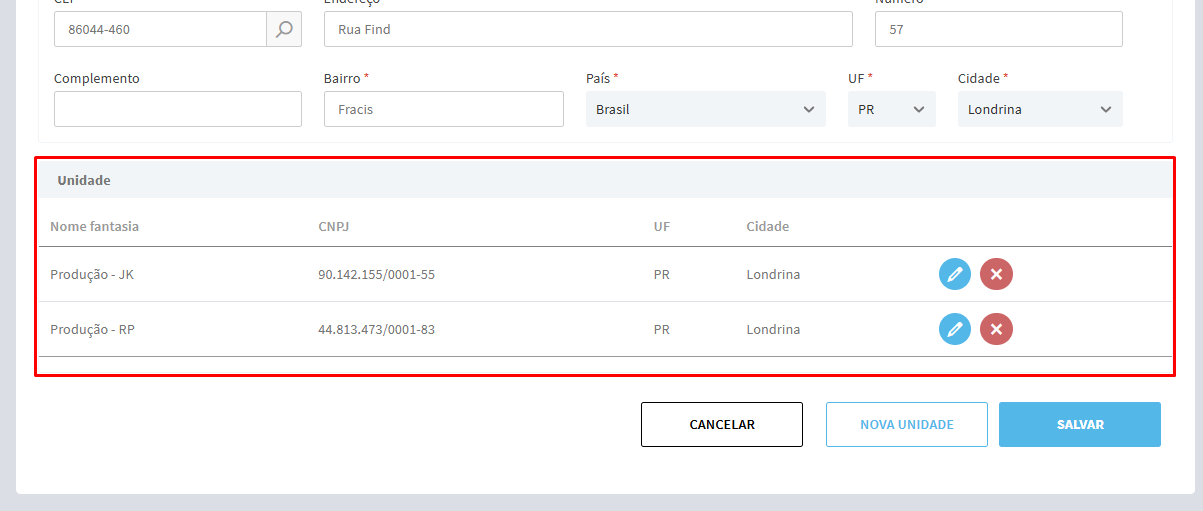1203x511 pixels.
Task: Open the País dropdown
Action: pyautogui.click(x=706, y=109)
